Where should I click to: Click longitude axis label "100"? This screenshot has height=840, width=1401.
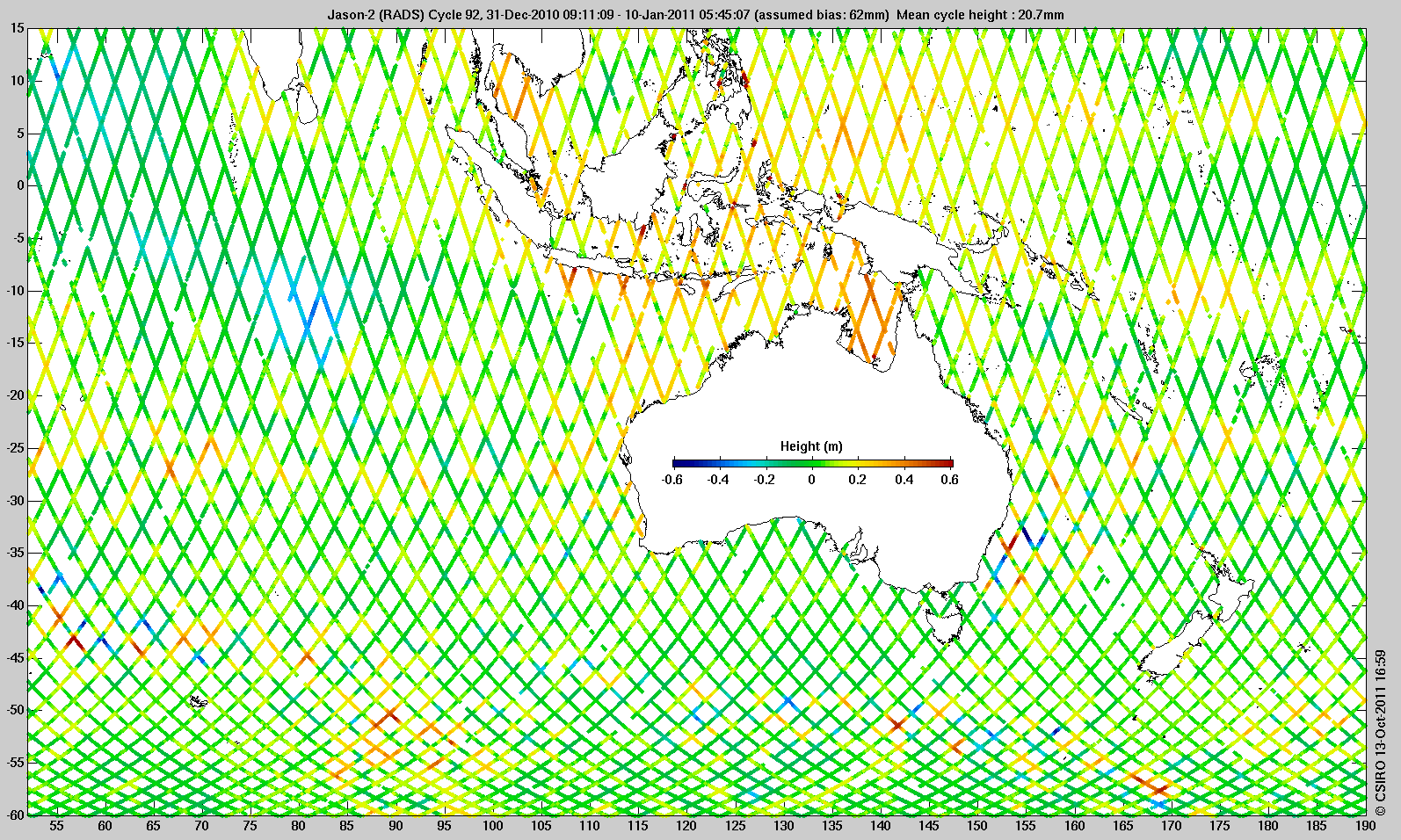[x=492, y=826]
